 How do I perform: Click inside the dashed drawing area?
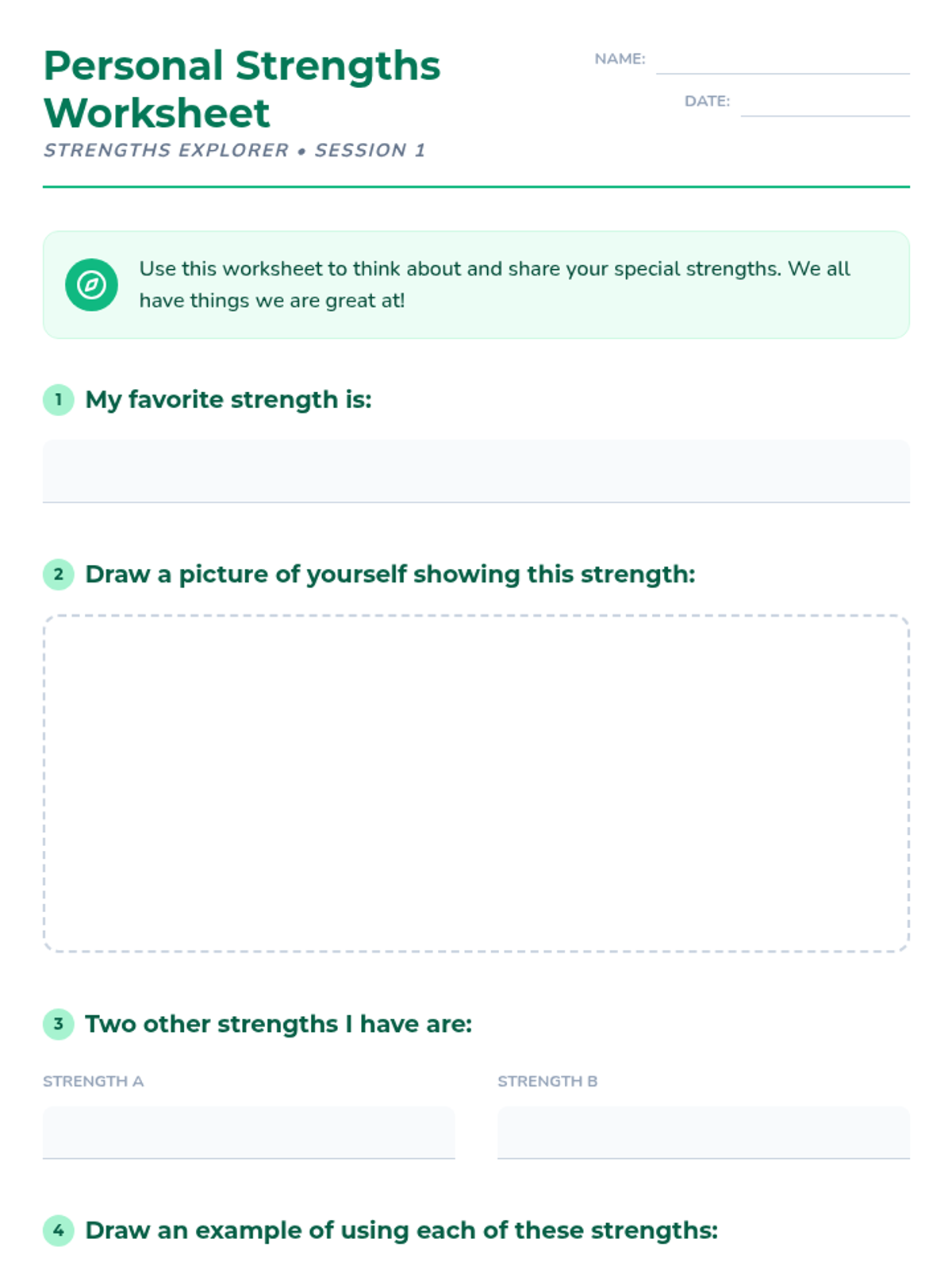(x=476, y=783)
